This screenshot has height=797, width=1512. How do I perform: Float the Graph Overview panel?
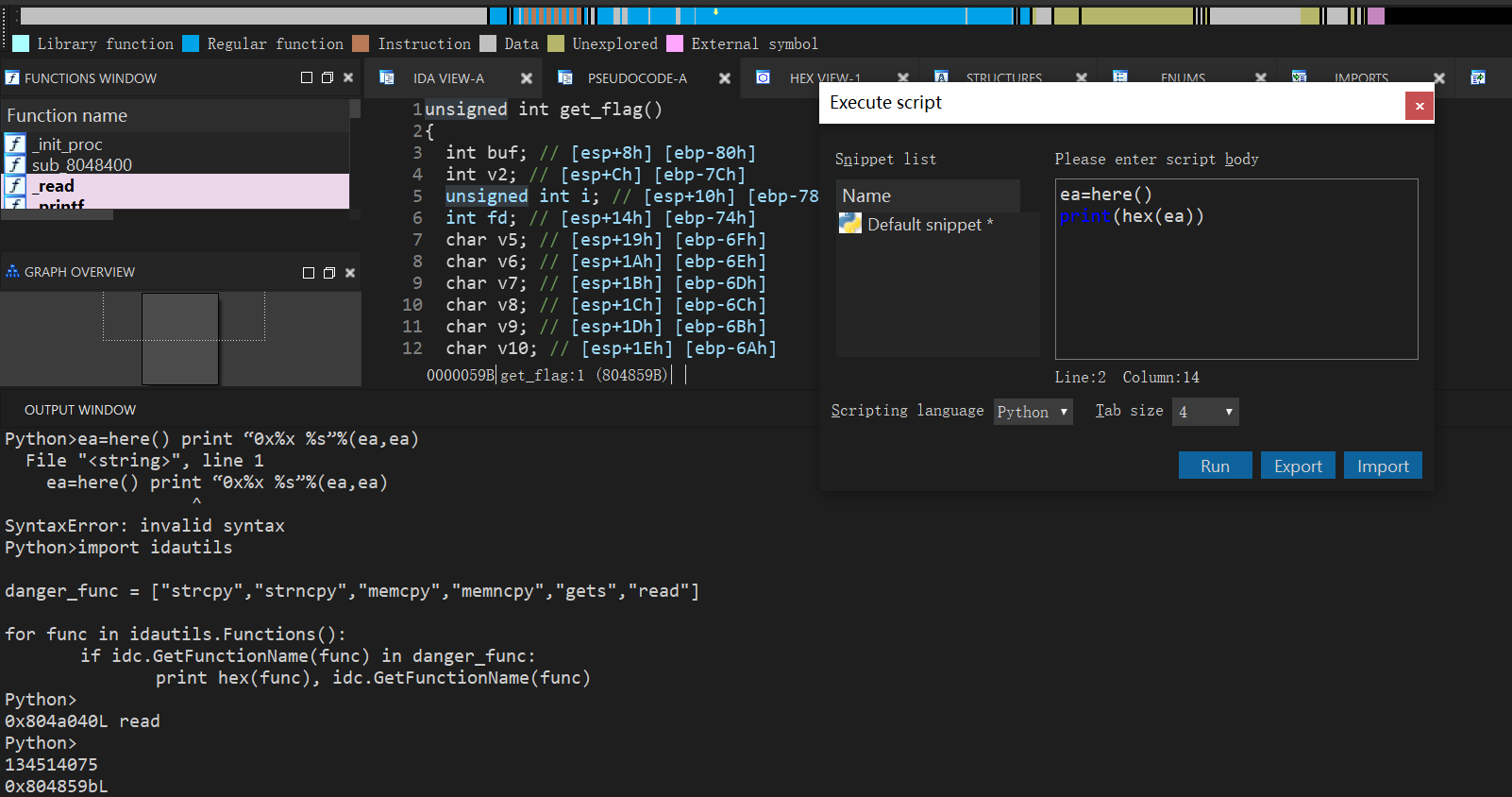tap(329, 273)
